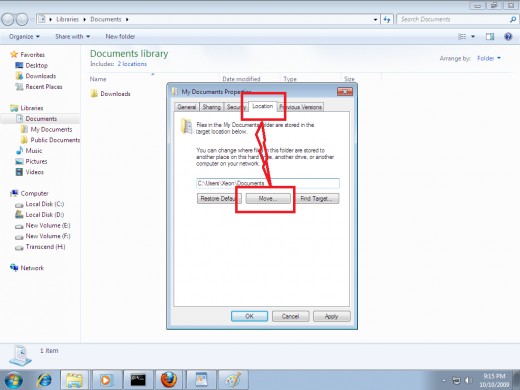Click the Forward navigation button
This screenshot has width=520, height=390.
22,19
